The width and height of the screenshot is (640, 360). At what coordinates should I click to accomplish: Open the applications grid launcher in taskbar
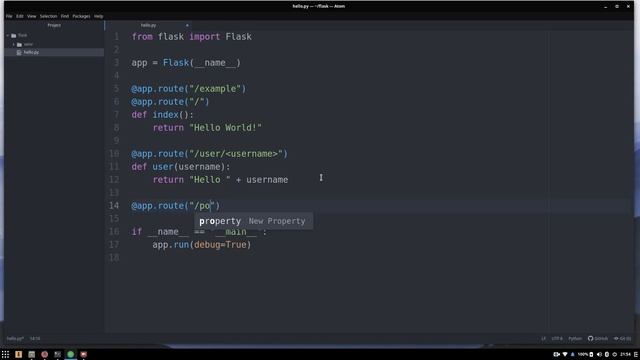click(x=5, y=354)
